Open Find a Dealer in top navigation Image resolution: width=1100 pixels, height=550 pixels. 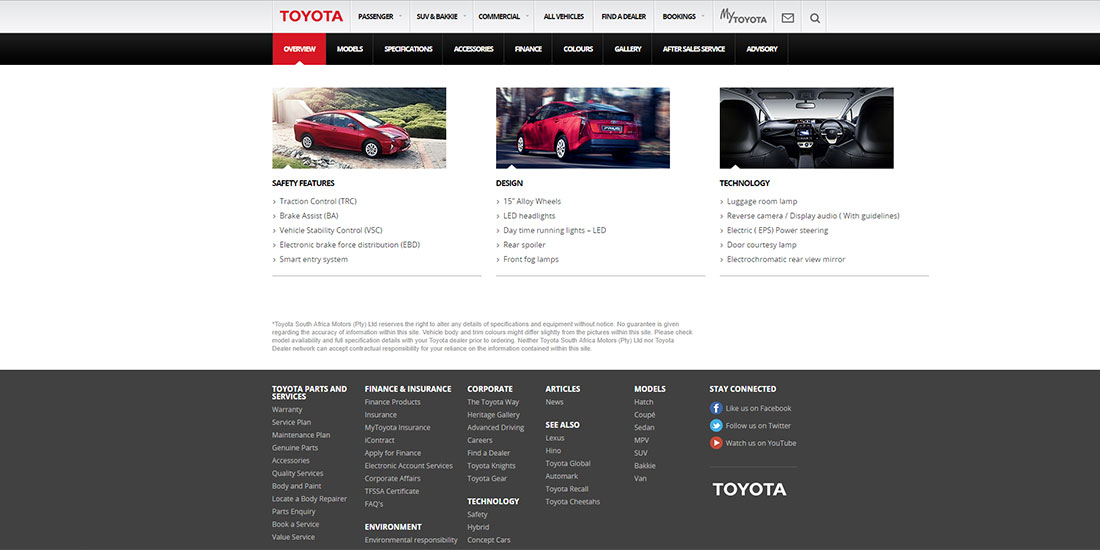click(x=624, y=17)
